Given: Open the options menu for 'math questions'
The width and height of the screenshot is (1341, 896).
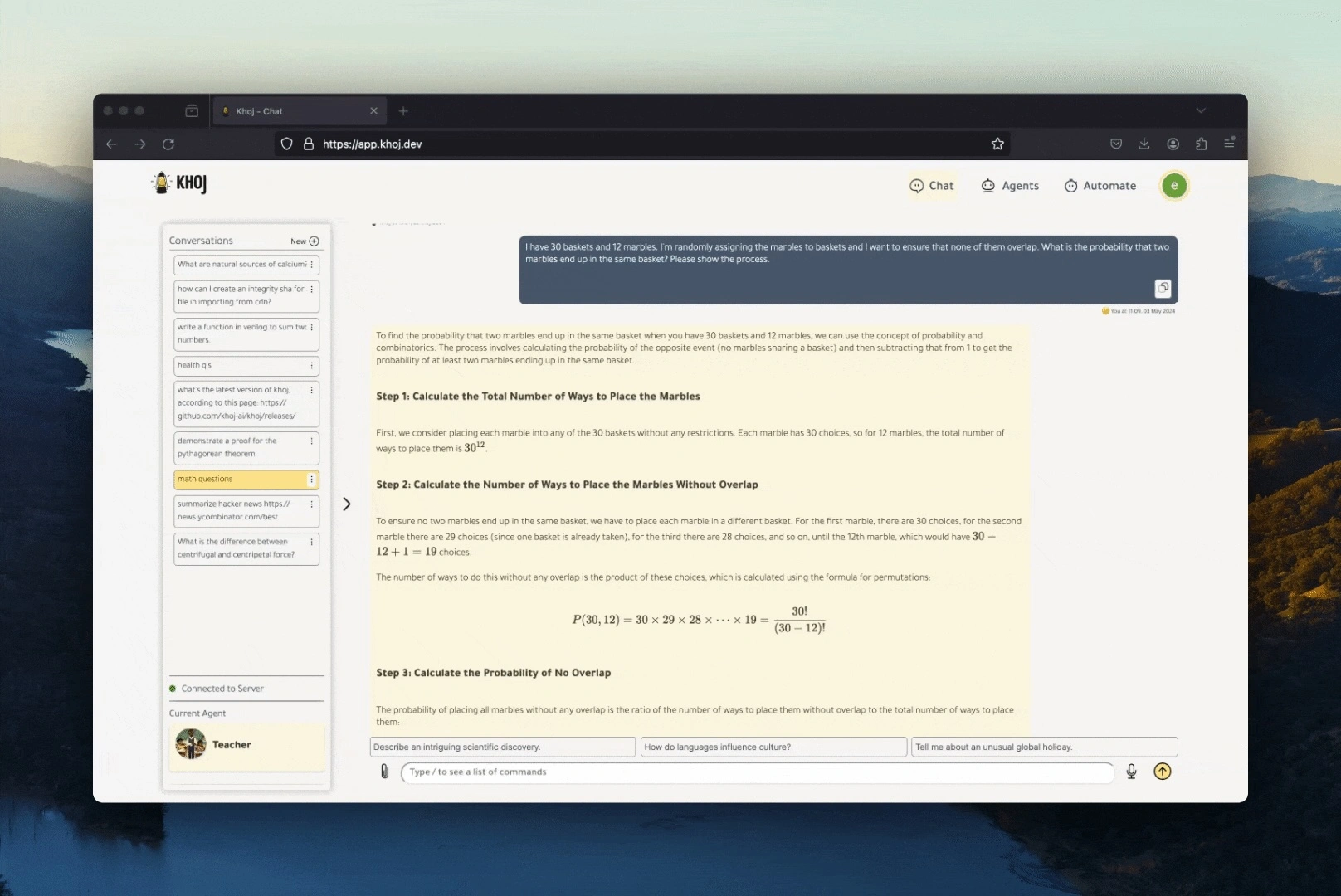Looking at the screenshot, I should click(313, 480).
